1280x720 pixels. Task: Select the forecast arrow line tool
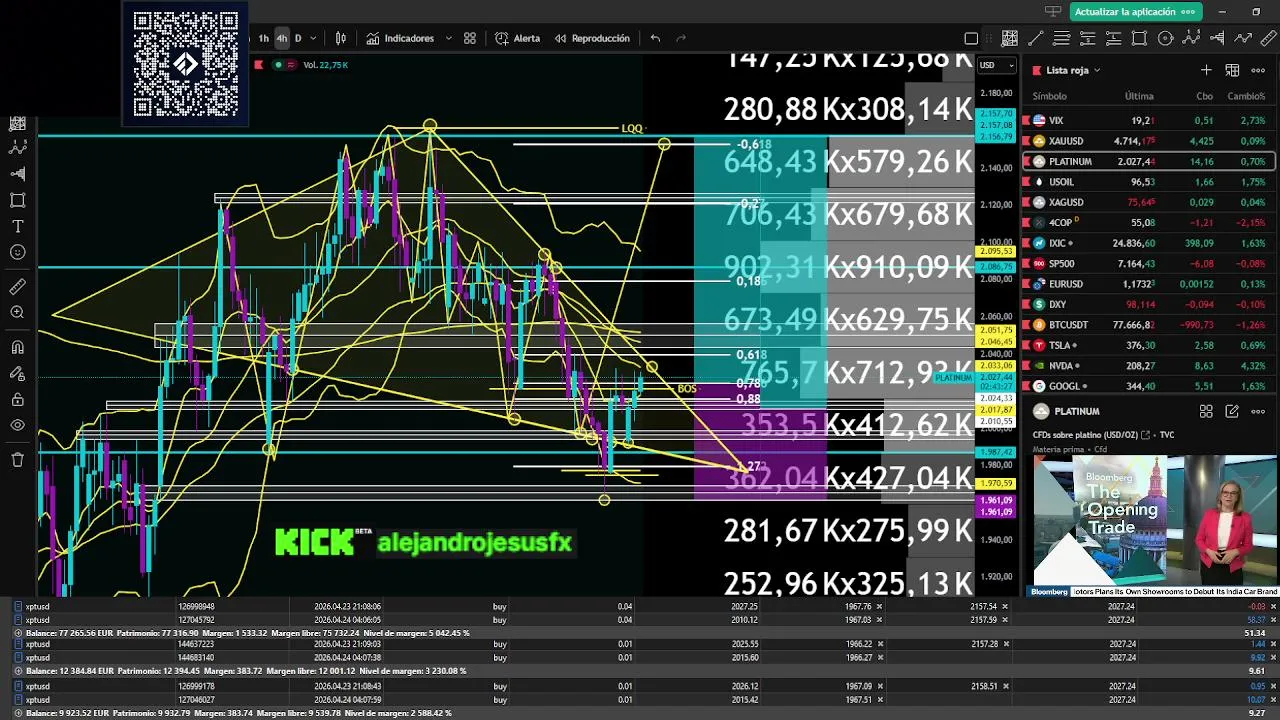coord(1243,38)
